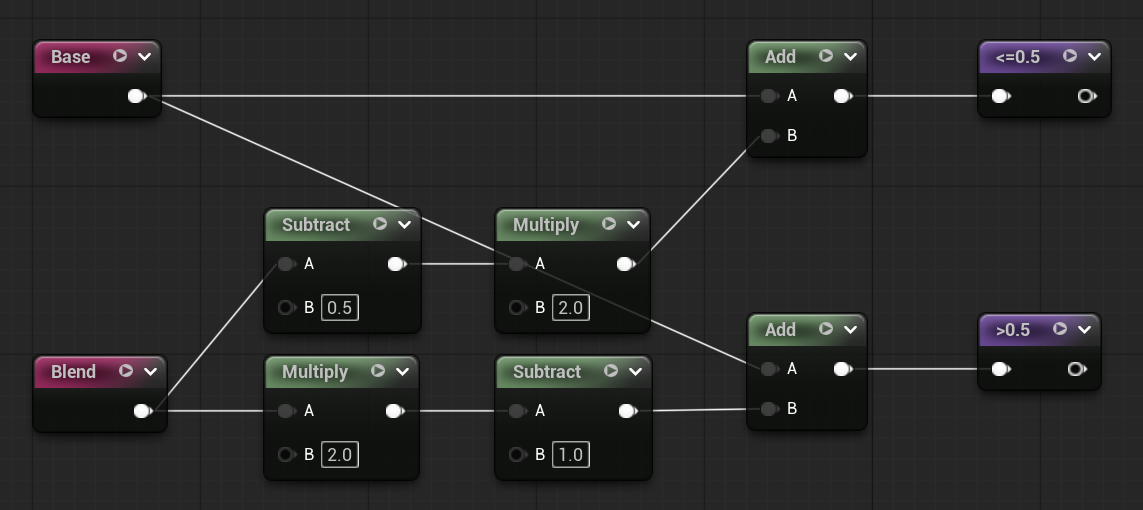Expand the Base node chevron
Viewport: 1143px width, 510px height.
[144, 57]
